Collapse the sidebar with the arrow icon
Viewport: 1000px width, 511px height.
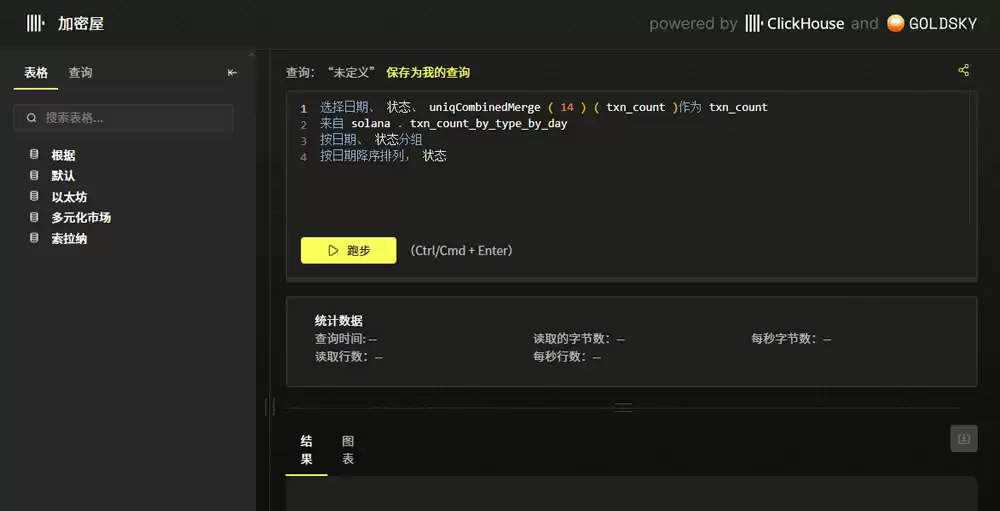[232, 72]
